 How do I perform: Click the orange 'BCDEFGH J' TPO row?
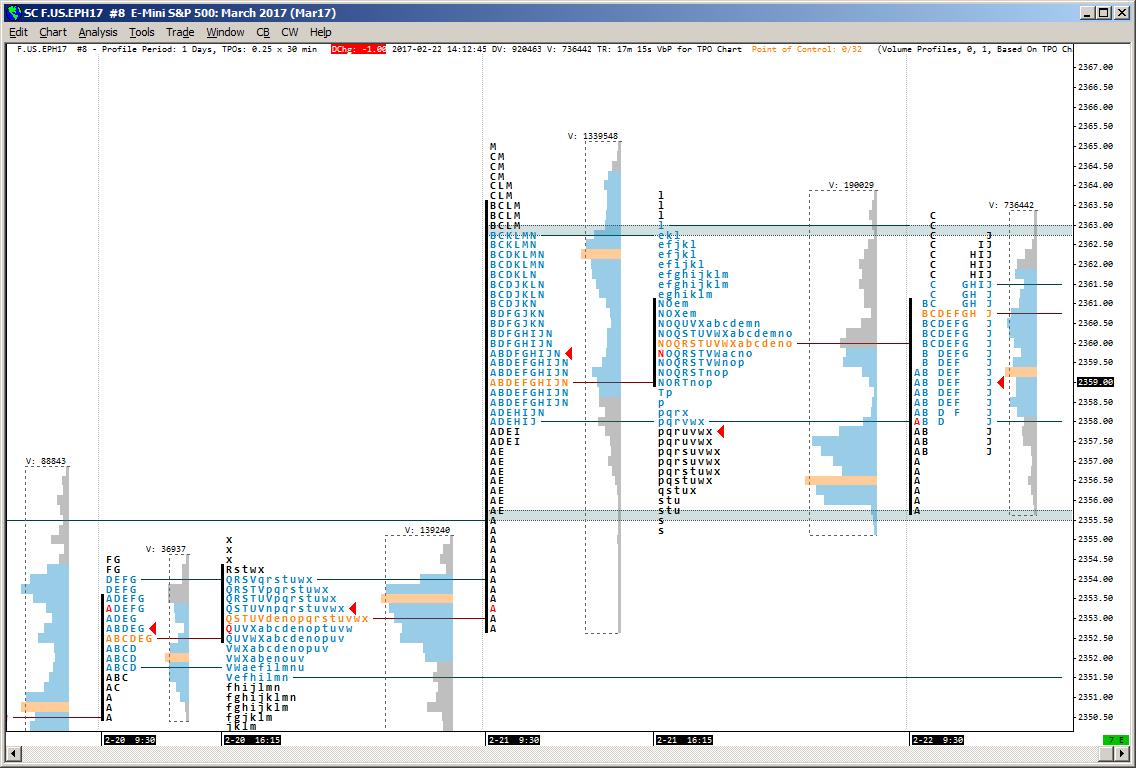tap(956, 314)
